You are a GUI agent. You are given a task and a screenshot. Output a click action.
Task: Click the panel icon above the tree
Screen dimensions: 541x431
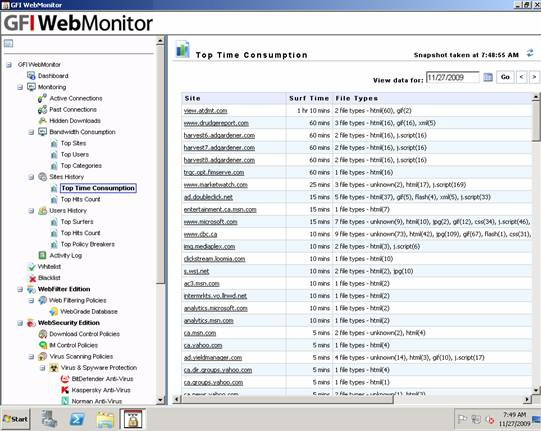[x=8, y=43]
